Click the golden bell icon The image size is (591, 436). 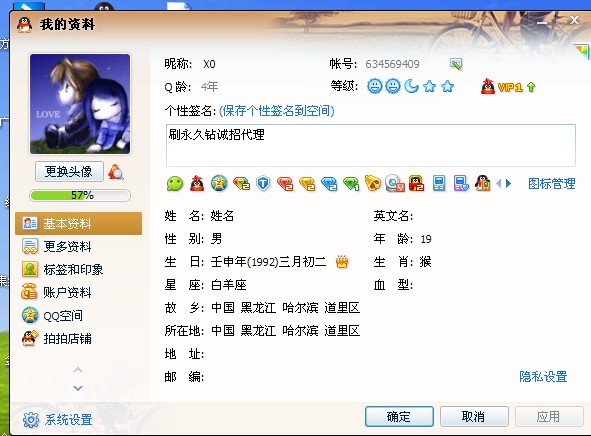(372, 183)
